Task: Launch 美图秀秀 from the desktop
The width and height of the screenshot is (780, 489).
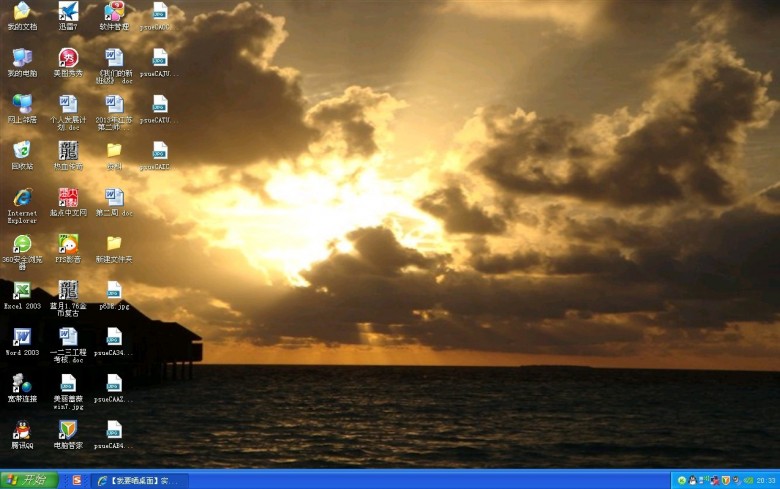Action: click(68, 58)
